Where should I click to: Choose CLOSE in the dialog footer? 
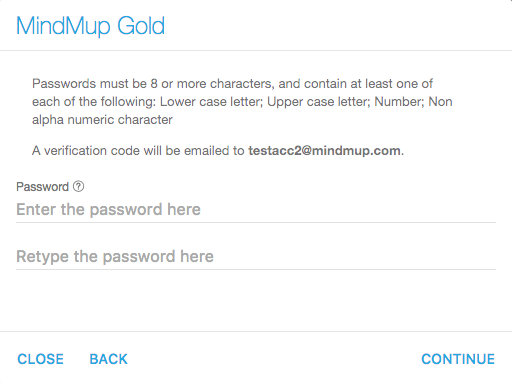point(40,359)
